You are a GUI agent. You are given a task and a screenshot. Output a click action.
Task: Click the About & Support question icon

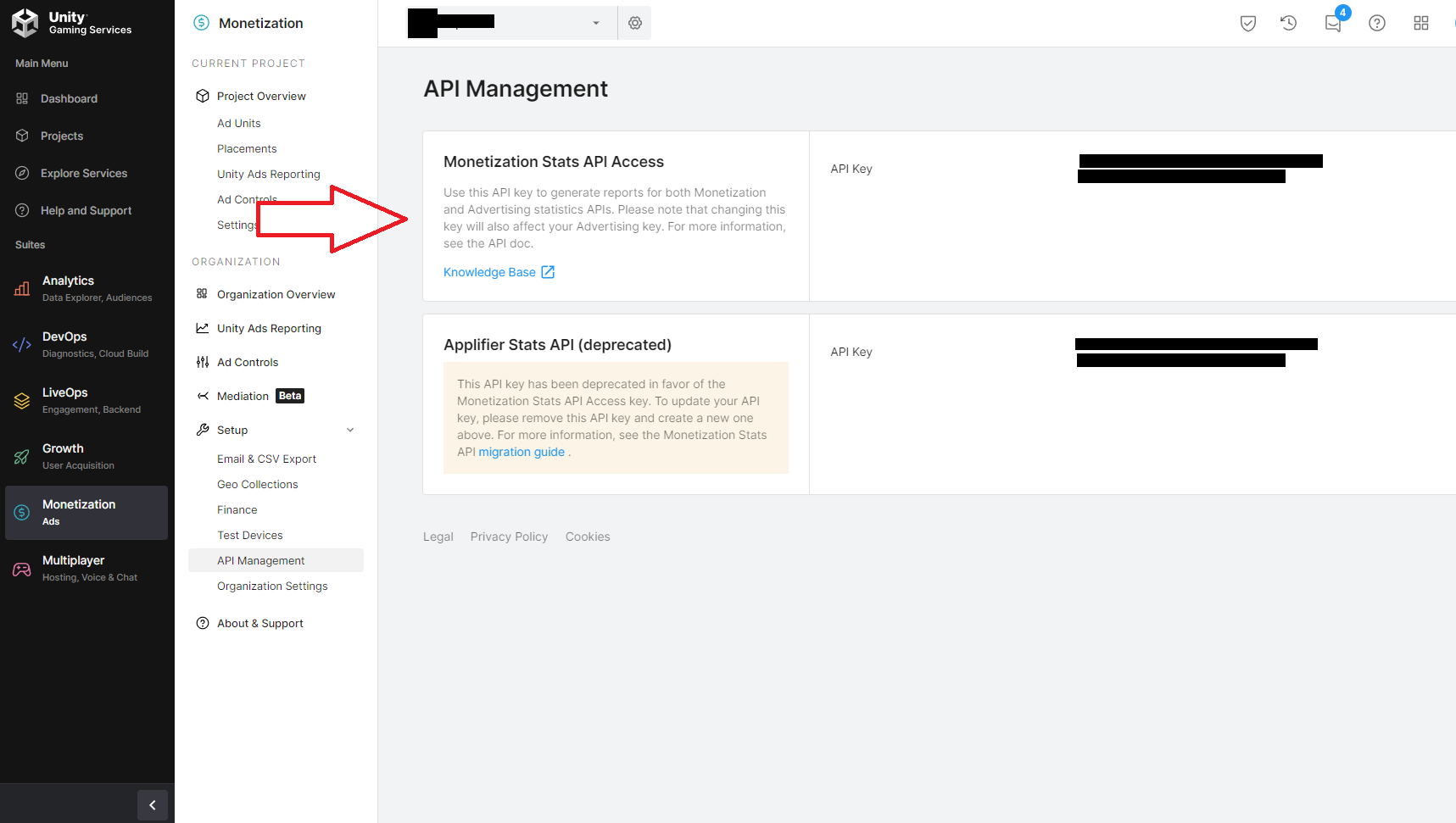coord(203,623)
